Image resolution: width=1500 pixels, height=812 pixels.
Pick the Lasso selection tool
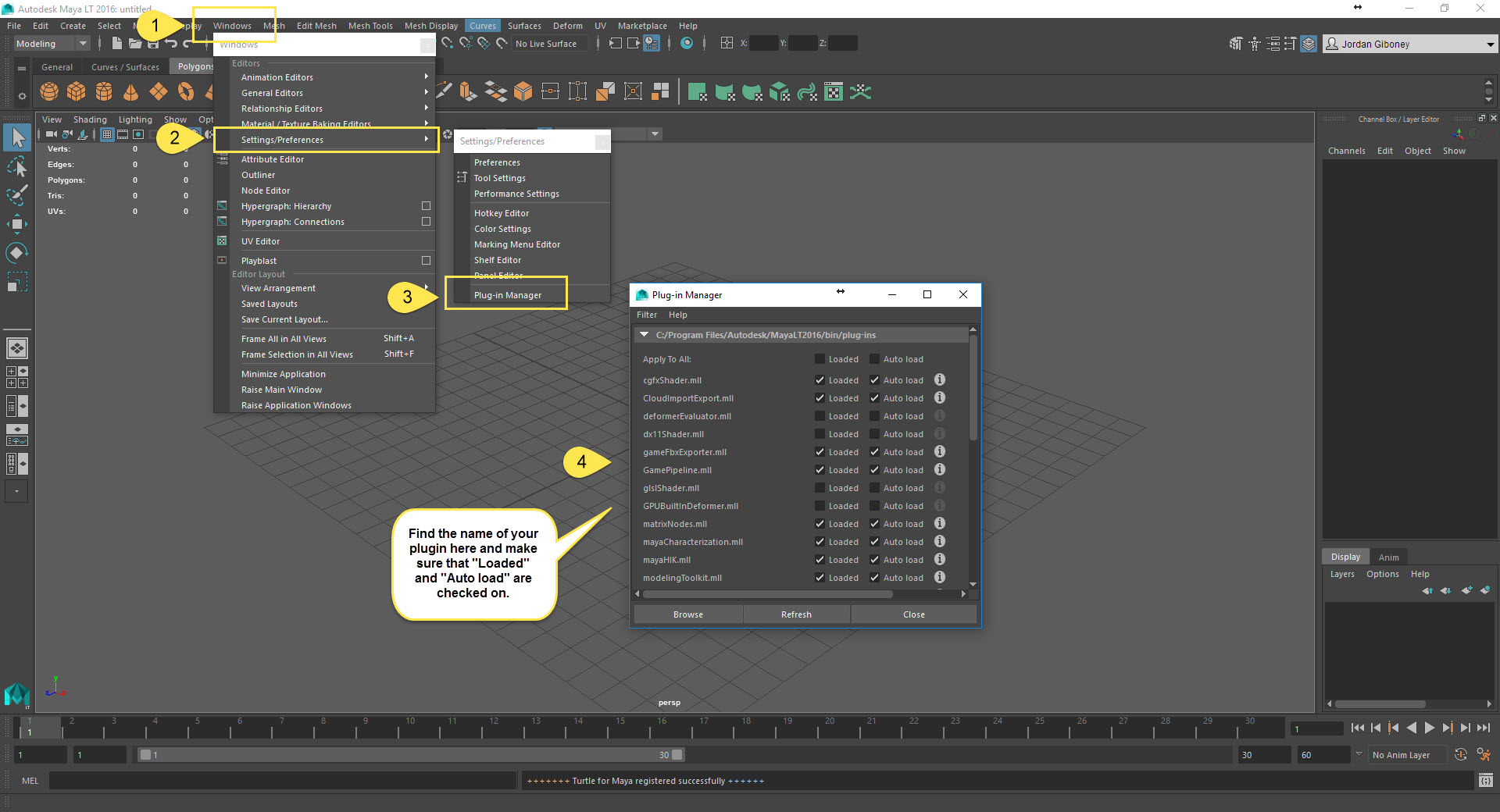pos(17,166)
